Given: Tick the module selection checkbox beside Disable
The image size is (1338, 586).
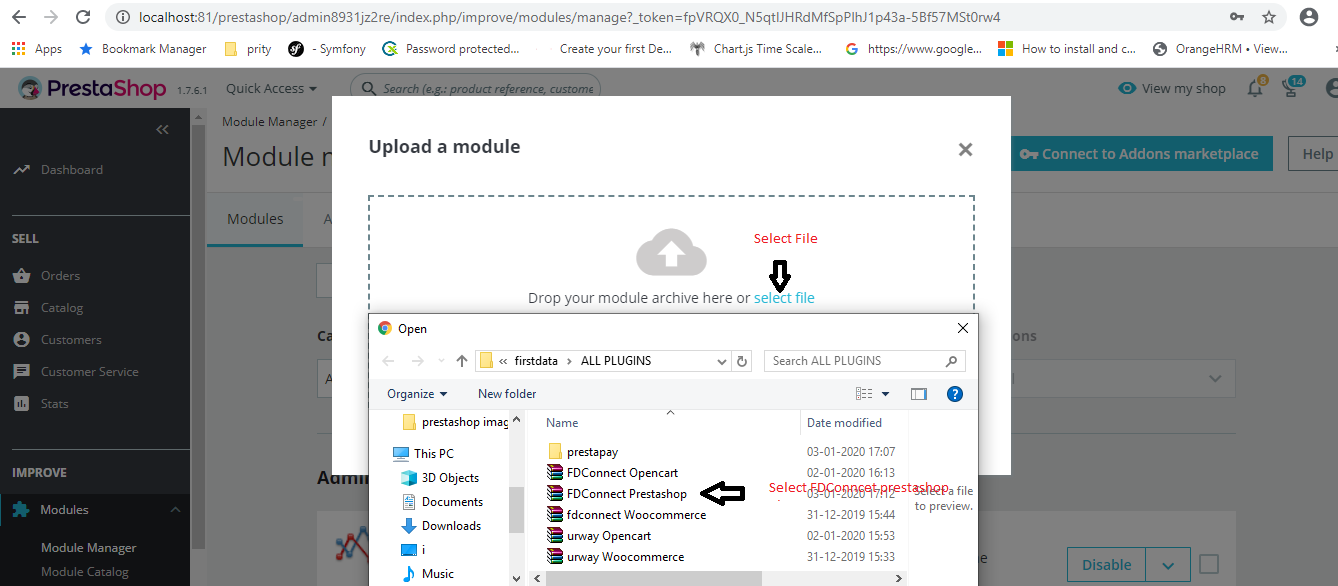Looking at the screenshot, I should (x=1209, y=564).
